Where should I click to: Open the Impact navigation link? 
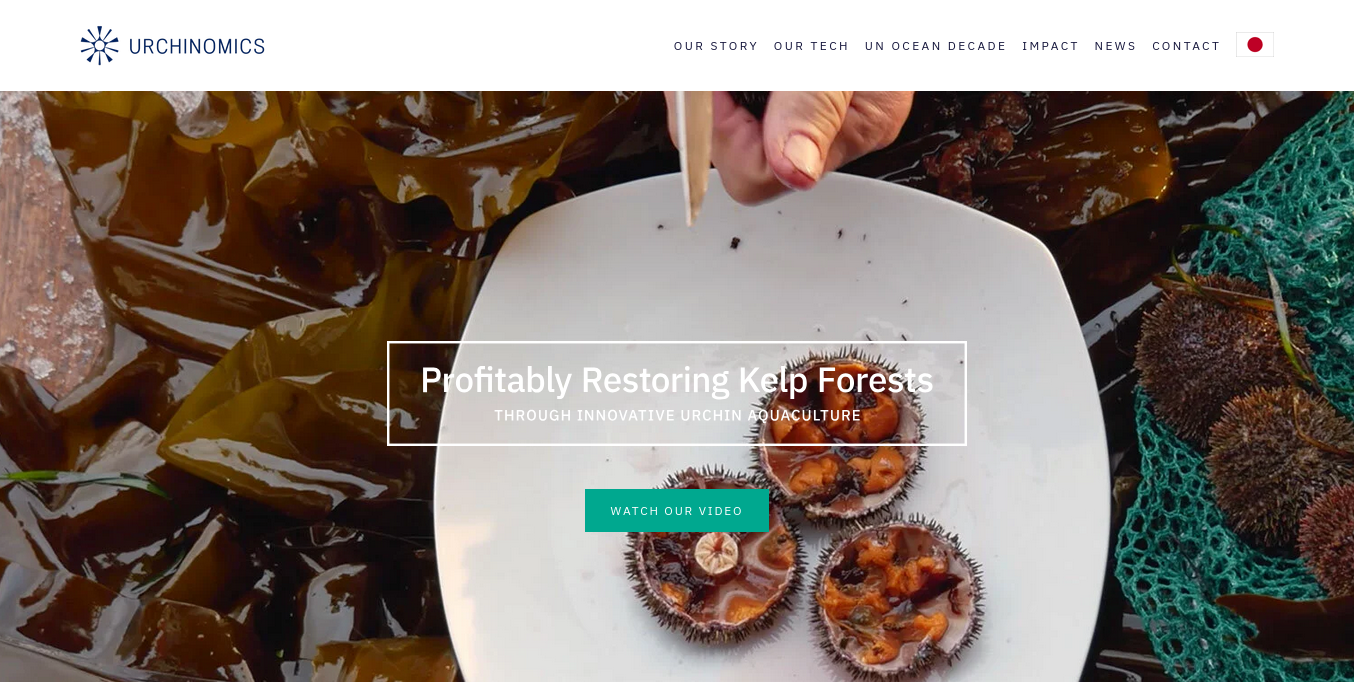pyautogui.click(x=1050, y=46)
